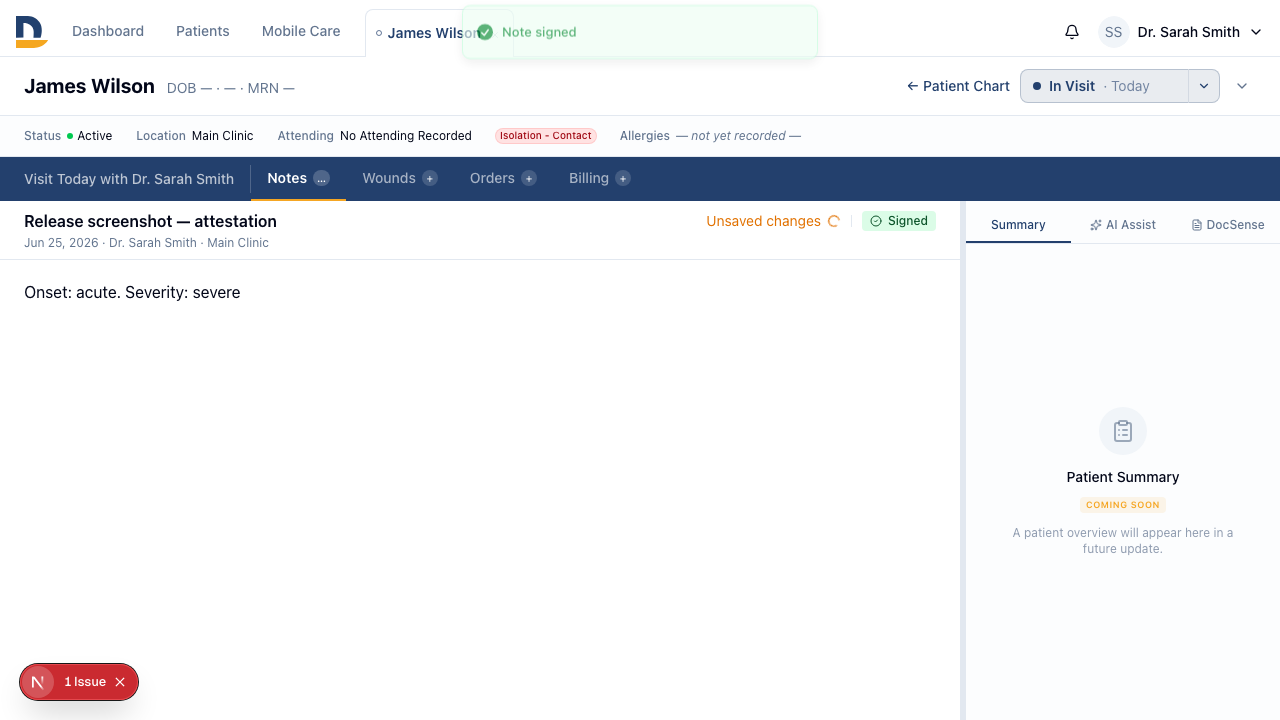Click the 'Unsaved changes' text

point(763,221)
